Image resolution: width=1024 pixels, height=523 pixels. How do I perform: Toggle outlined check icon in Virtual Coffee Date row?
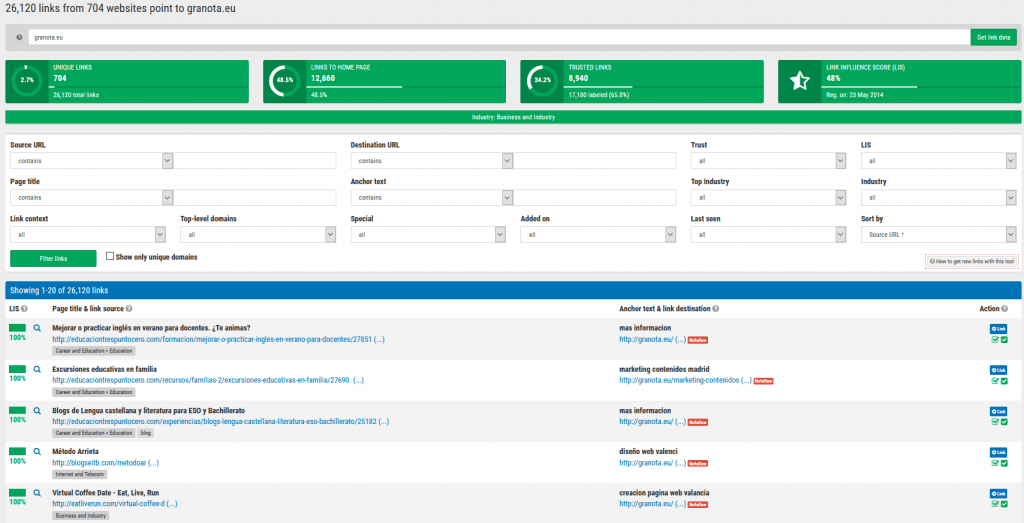[x=995, y=504]
